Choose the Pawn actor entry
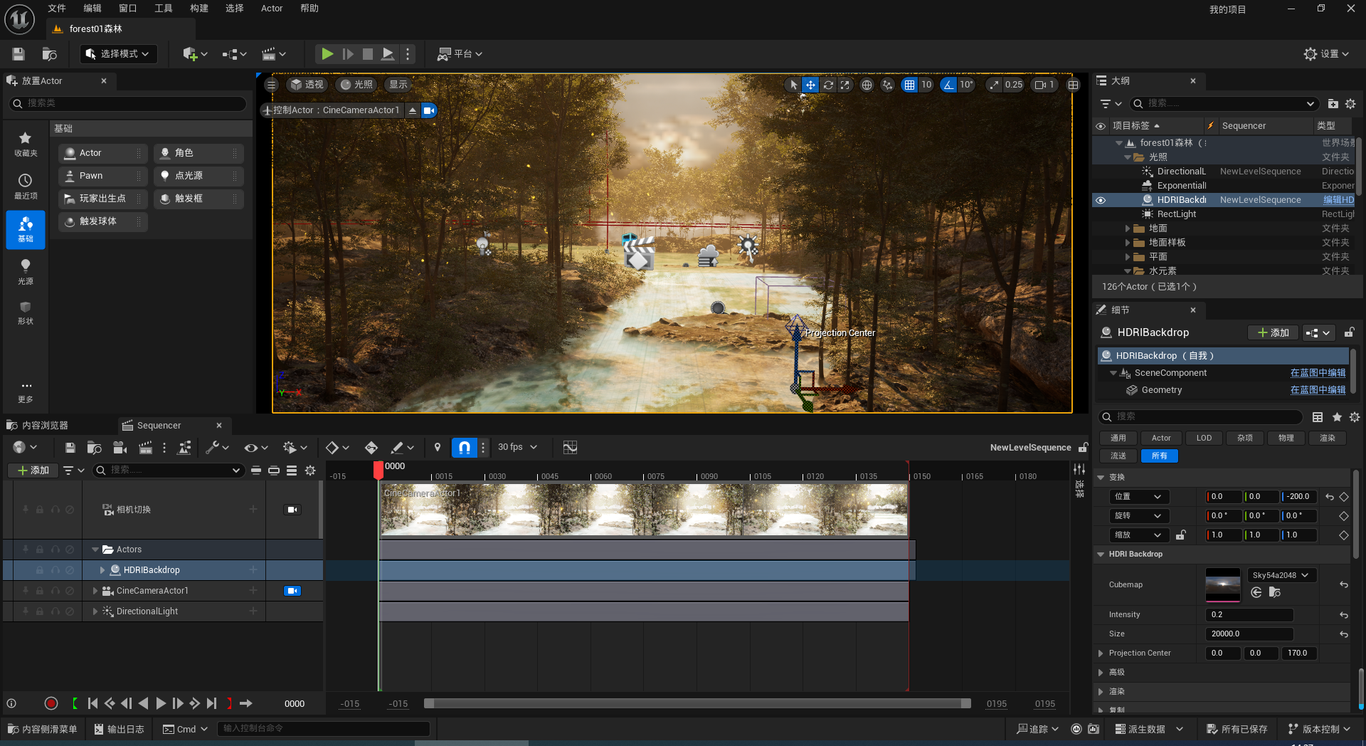 (x=103, y=175)
